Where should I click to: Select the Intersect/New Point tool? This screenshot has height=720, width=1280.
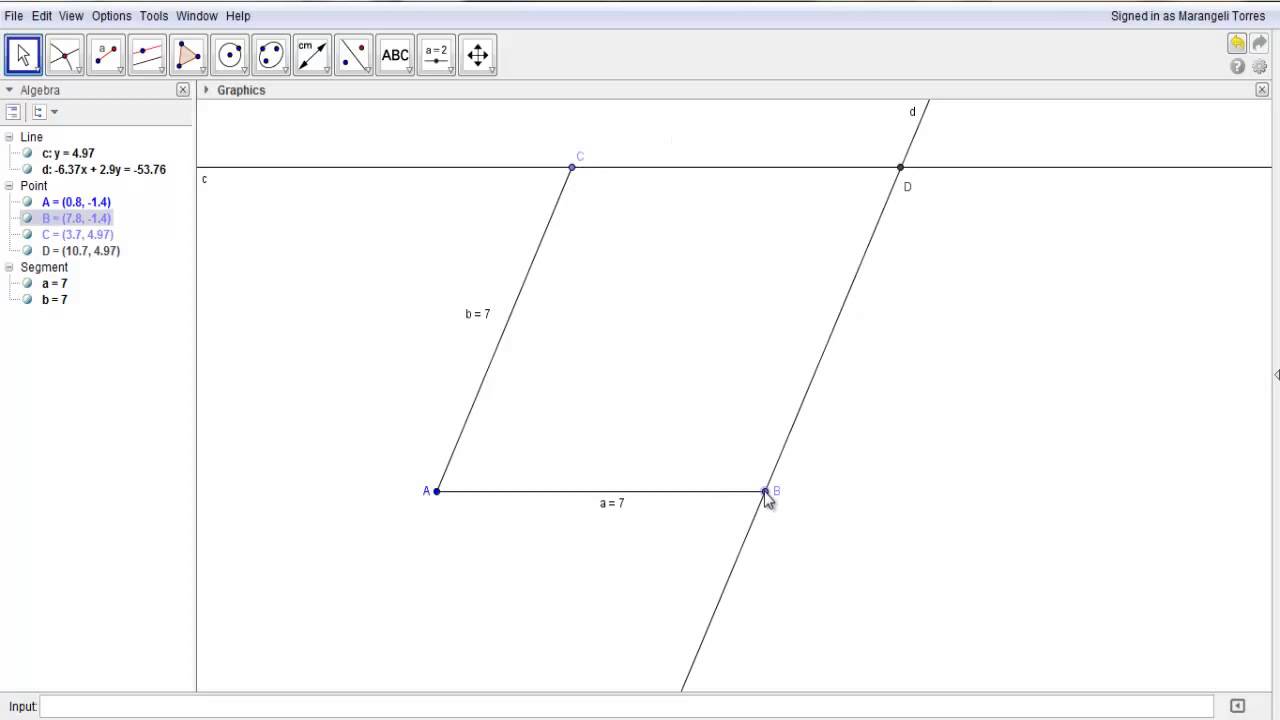[x=64, y=55]
